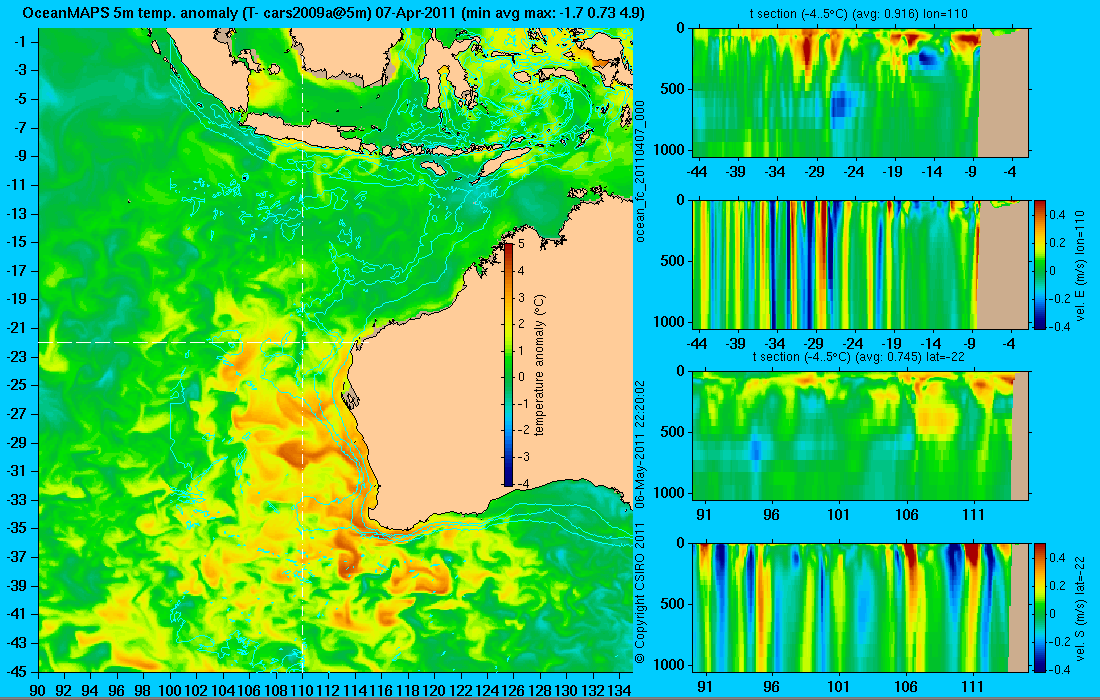Click the '1000' depth label of top section plot
The height and width of the screenshot is (700, 1100).
coord(671,149)
